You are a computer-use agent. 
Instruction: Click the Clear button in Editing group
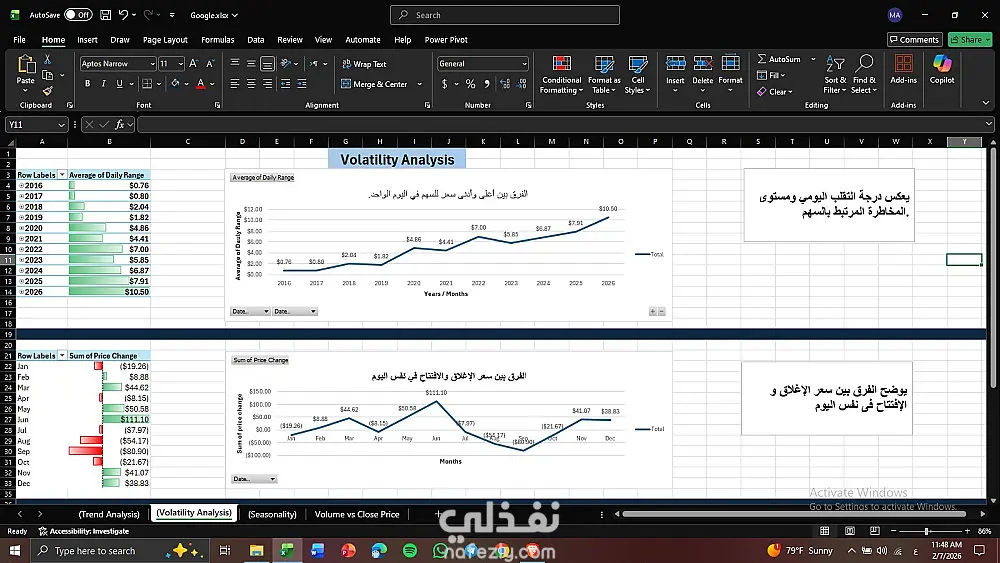coord(775,92)
